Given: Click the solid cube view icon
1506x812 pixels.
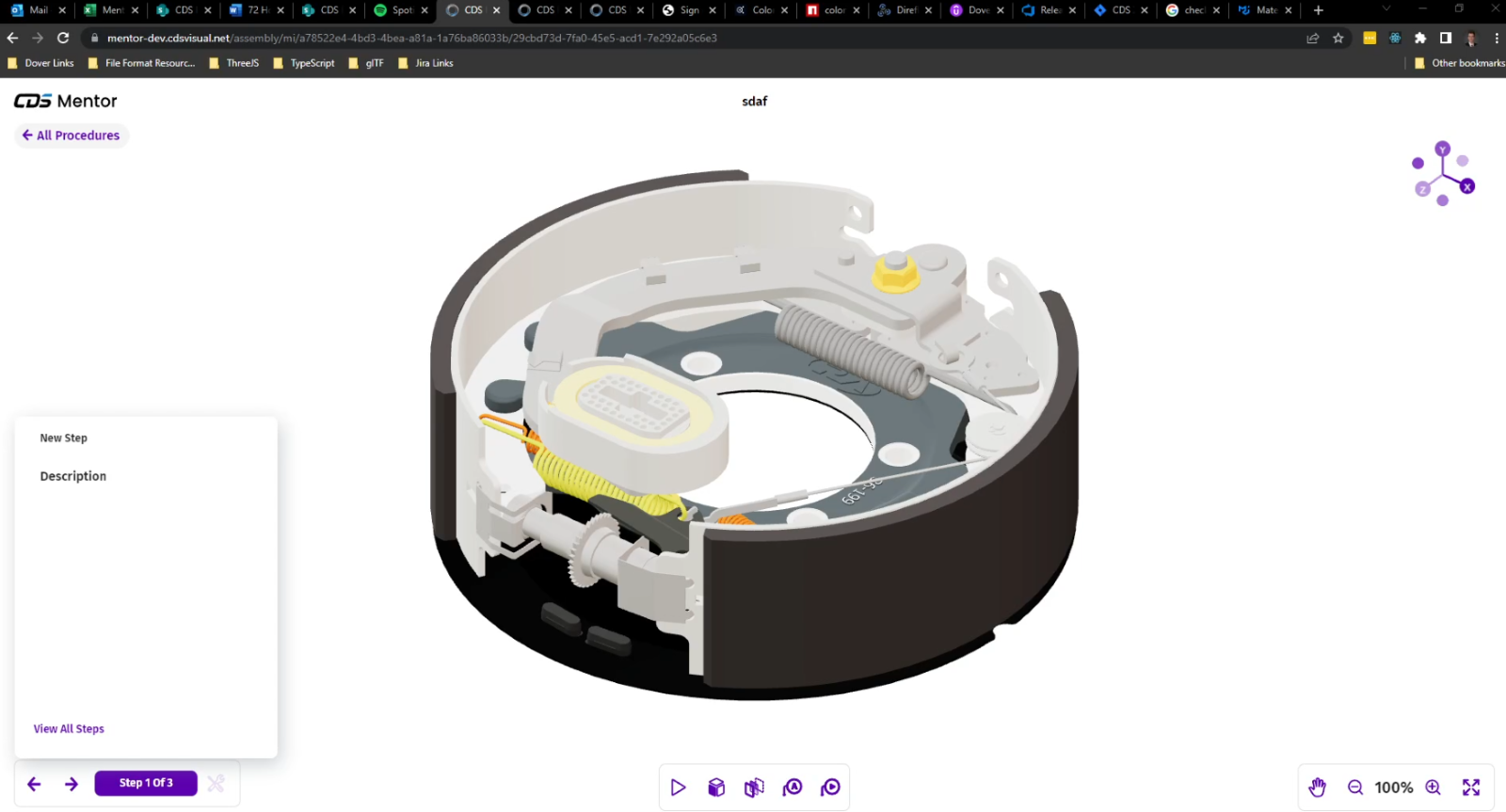Looking at the screenshot, I should coord(716,788).
